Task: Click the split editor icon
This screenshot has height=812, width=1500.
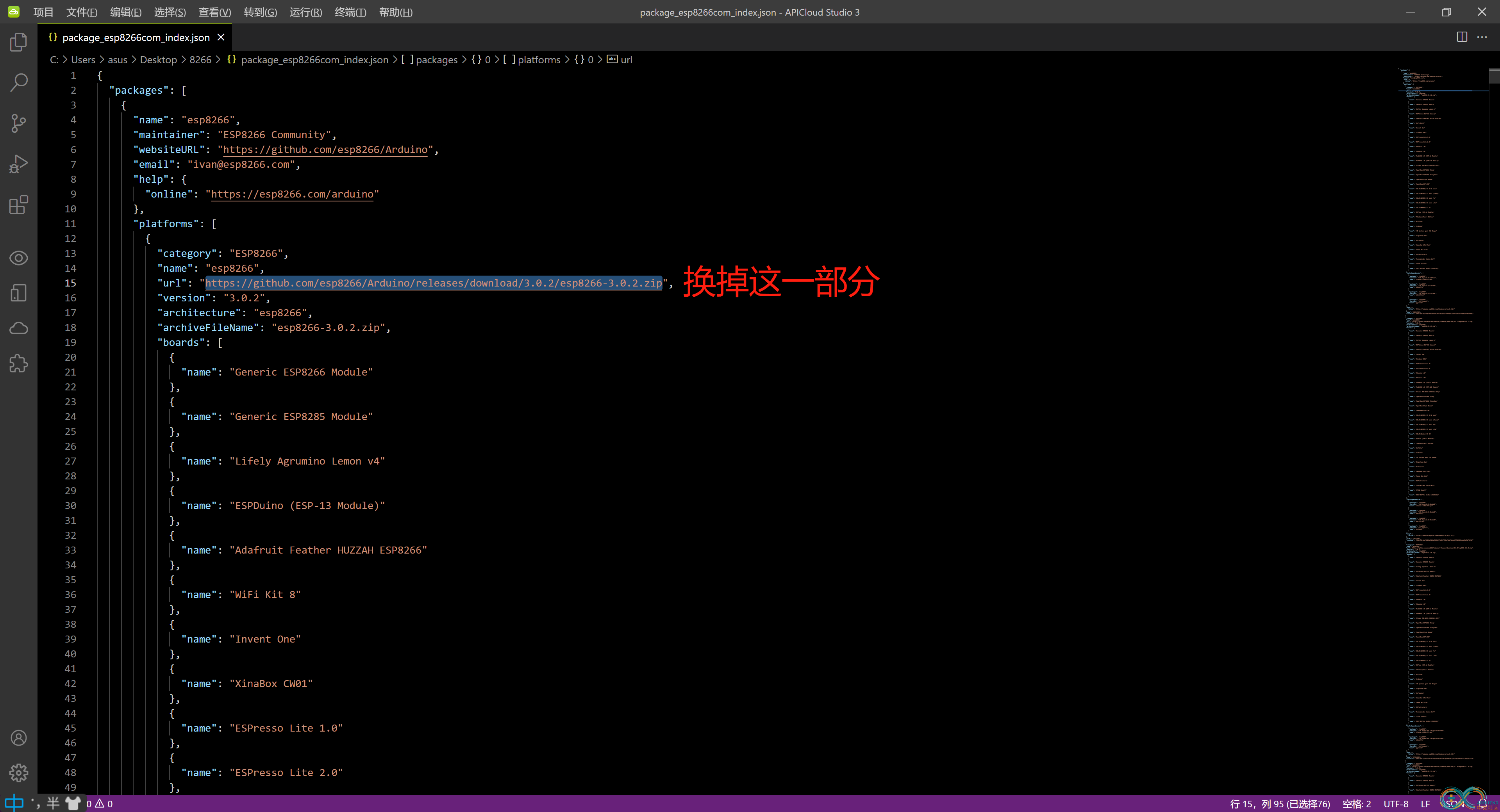Action: tap(1462, 37)
